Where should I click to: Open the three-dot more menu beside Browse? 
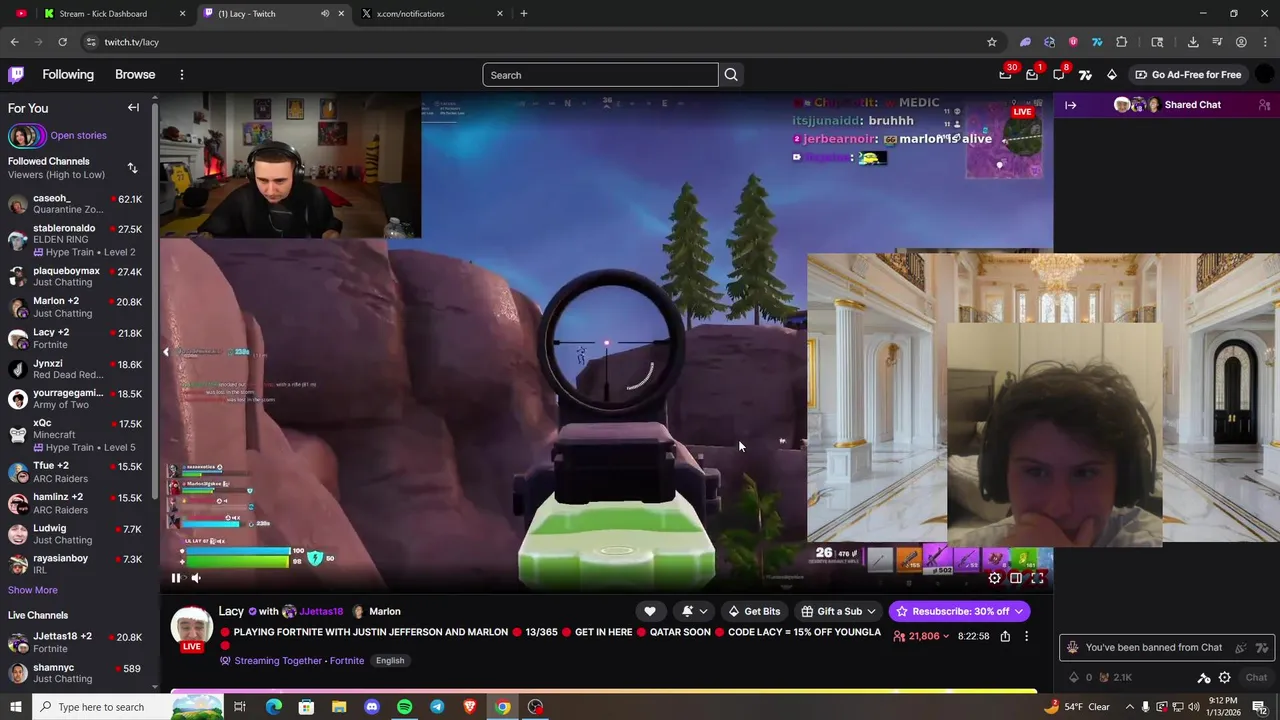click(181, 75)
